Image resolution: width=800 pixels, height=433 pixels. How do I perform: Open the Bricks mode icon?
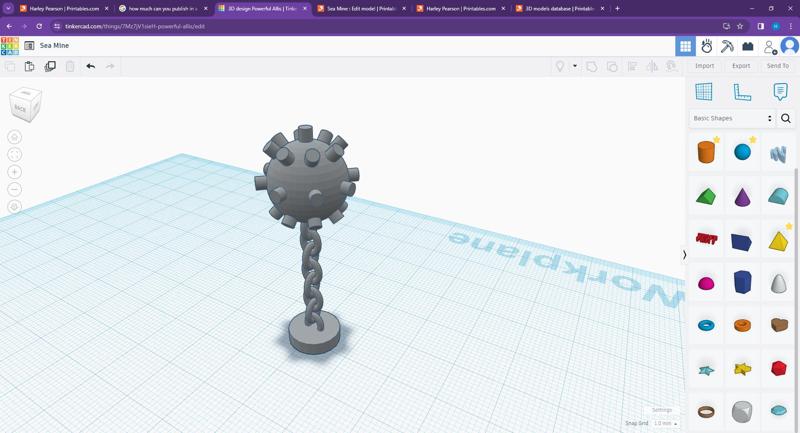pyautogui.click(x=748, y=46)
